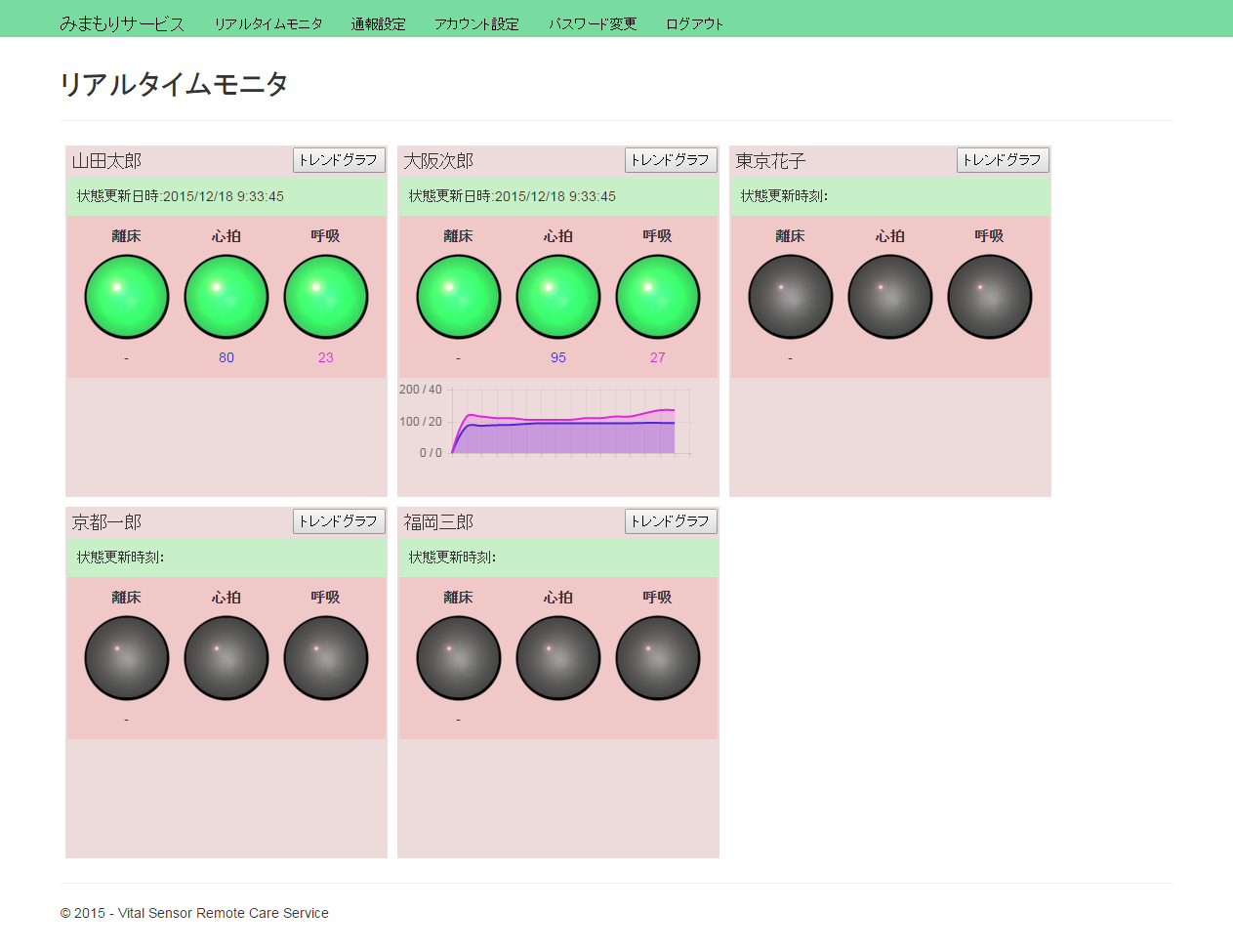Image resolution: width=1233 pixels, height=952 pixels.
Task: Click respiration value 23 for 山田太郎
Action: [326, 357]
